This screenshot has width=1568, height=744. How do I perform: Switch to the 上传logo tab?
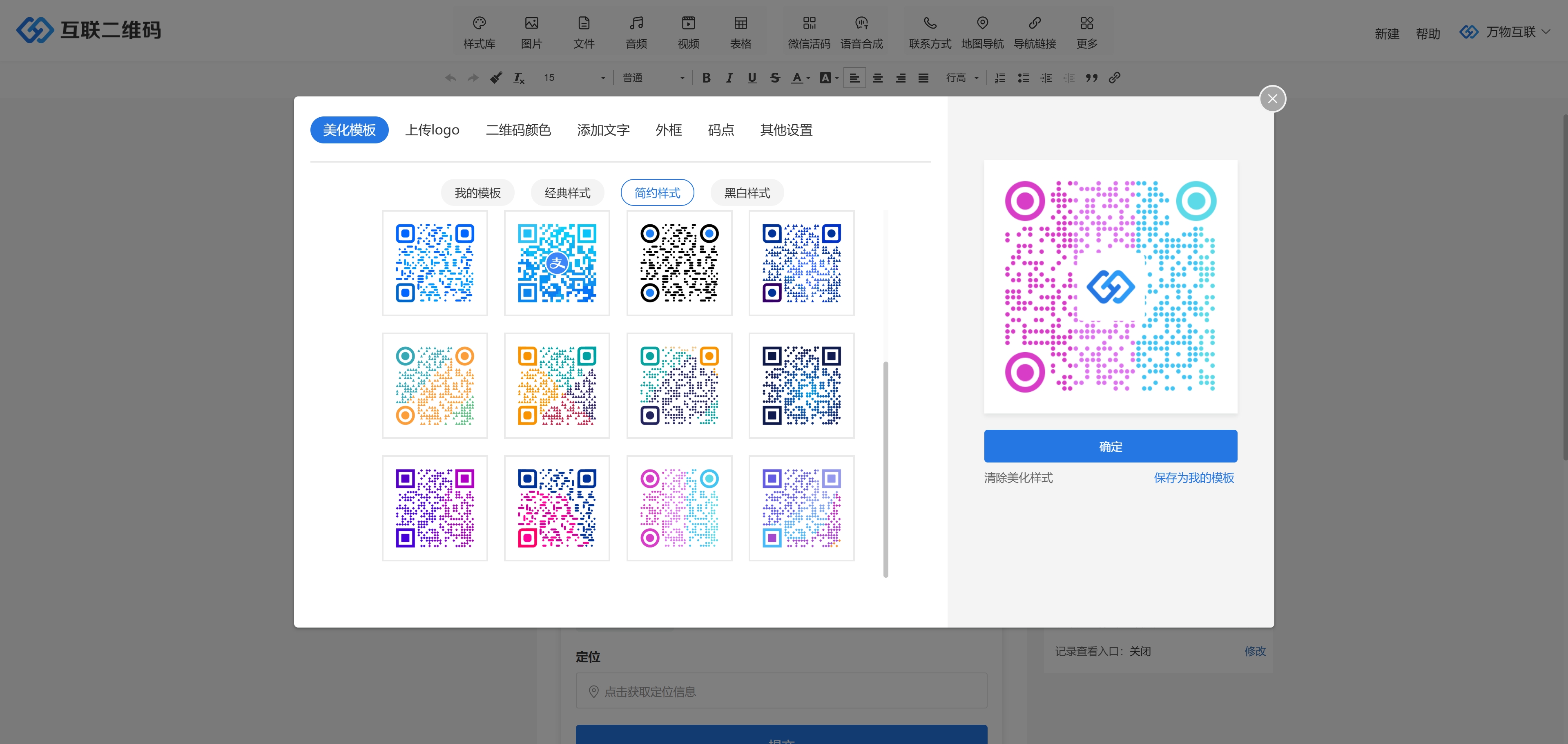click(432, 130)
